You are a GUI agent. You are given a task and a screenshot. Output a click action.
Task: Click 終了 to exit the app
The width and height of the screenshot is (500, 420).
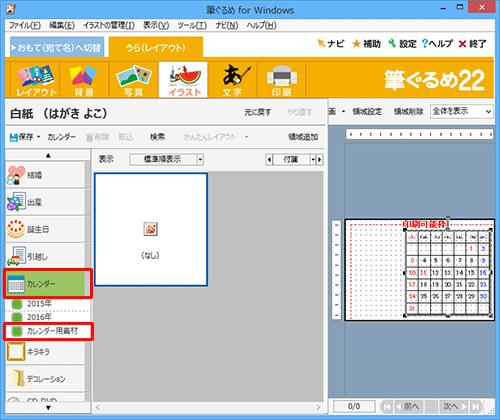click(x=472, y=44)
